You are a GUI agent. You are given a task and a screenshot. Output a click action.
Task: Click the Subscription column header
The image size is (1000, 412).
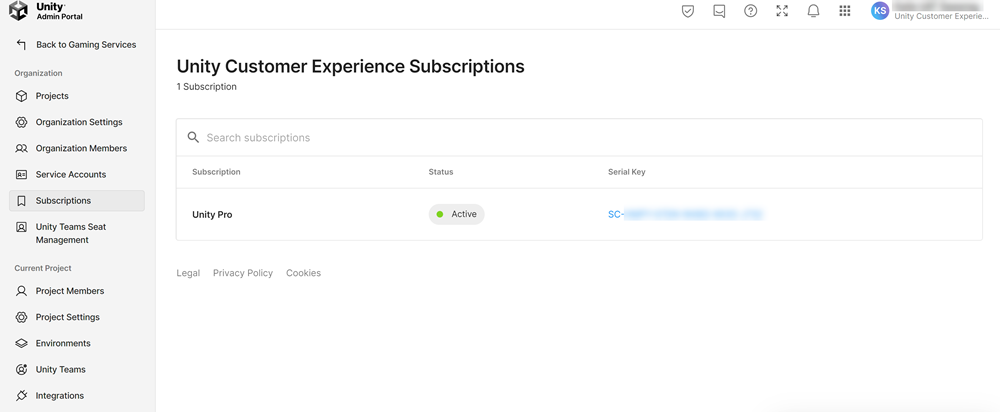point(216,172)
